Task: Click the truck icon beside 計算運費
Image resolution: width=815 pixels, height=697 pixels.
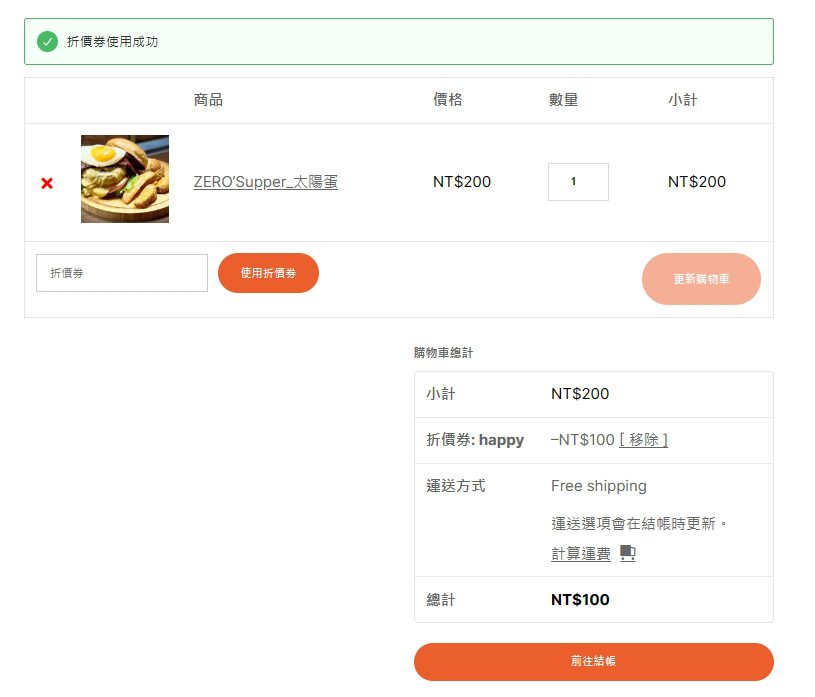Action: [x=627, y=553]
